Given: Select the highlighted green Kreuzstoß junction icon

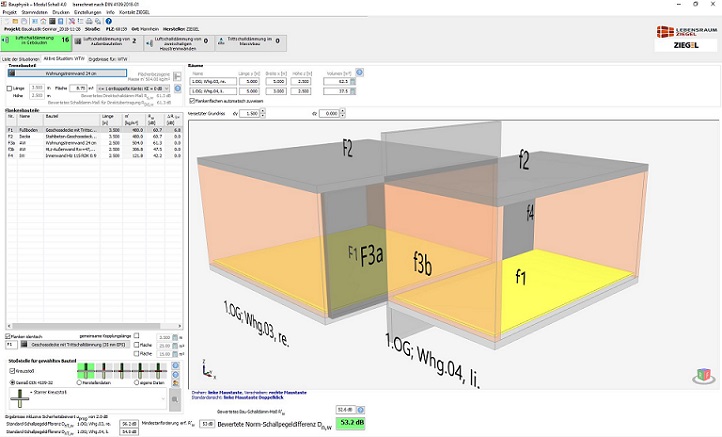Looking at the screenshot, I should (x=87, y=372).
